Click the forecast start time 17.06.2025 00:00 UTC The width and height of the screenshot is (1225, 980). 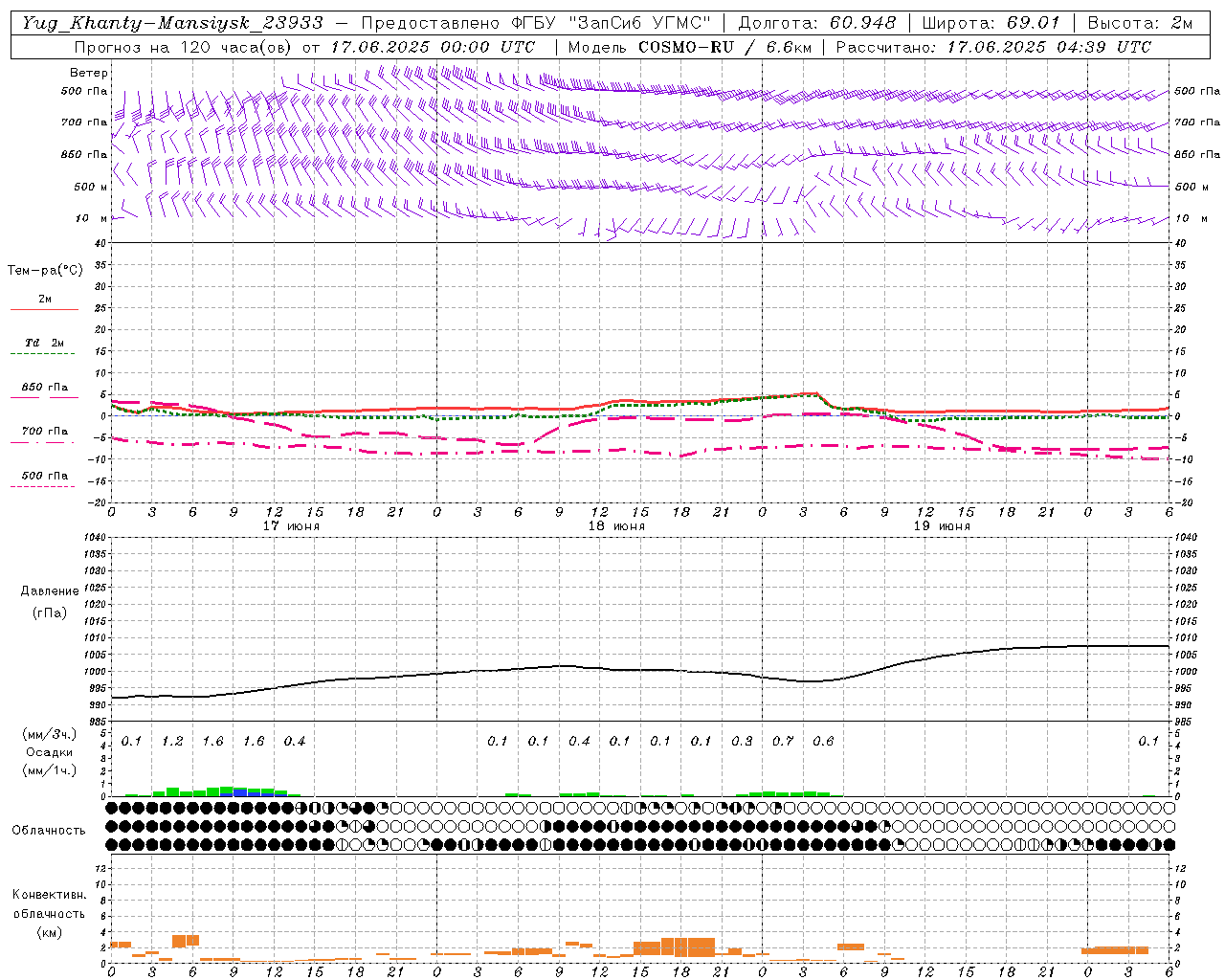click(433, 47)
